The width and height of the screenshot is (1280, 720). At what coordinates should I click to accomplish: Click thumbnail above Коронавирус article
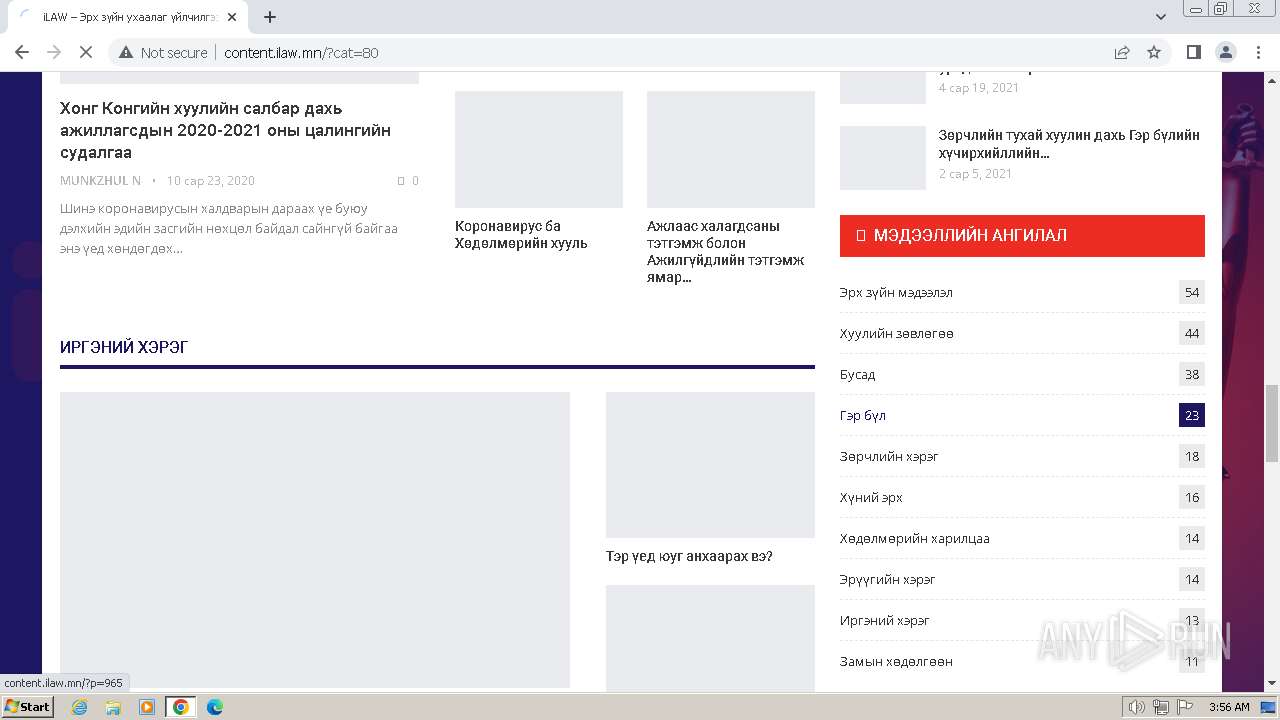pos(539,149)
